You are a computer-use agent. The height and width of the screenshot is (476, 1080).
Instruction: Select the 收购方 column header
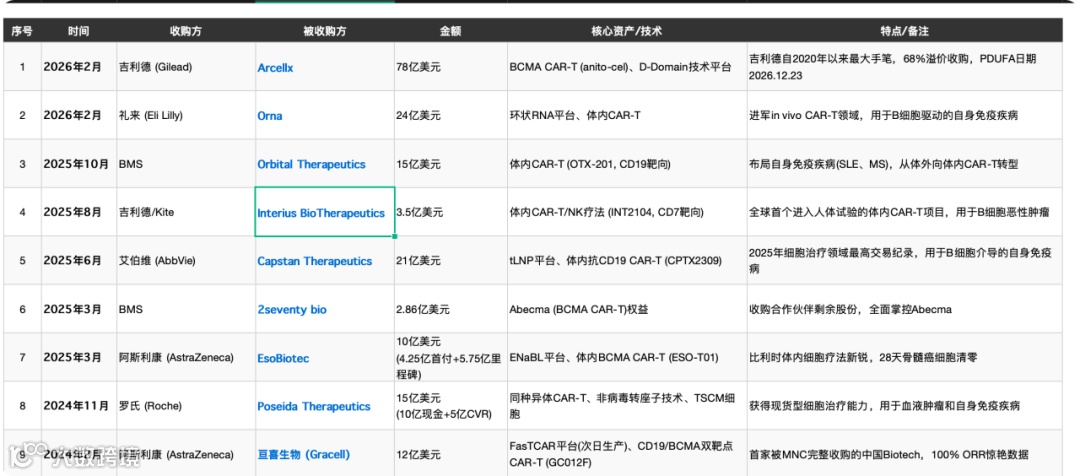pos(185,31)
